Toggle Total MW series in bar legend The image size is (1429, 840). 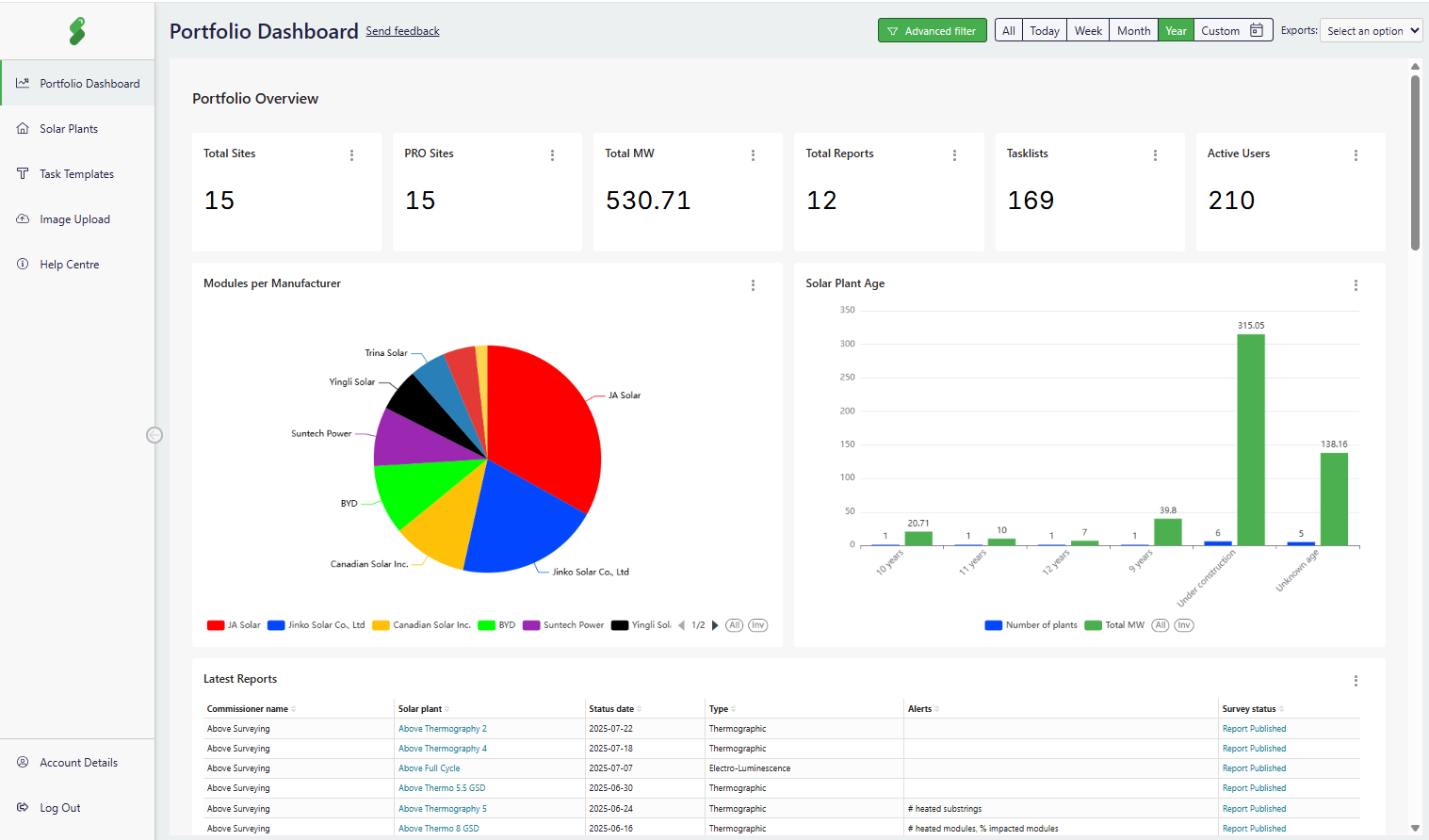tap(1114, 625)
